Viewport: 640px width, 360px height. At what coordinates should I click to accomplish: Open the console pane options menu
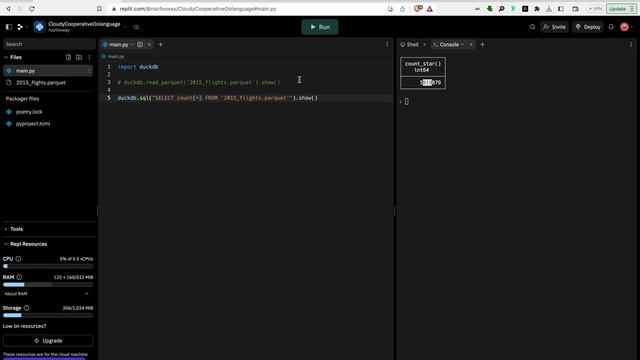[x=631, y=44]
